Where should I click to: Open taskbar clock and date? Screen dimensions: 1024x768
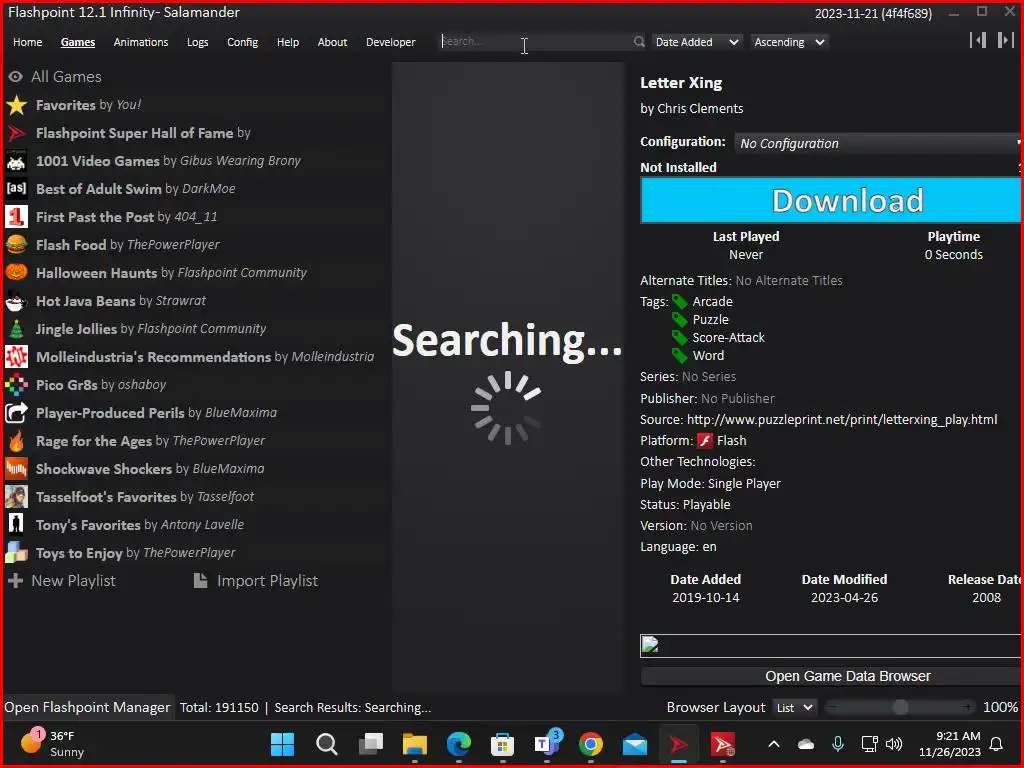point(950,744)
